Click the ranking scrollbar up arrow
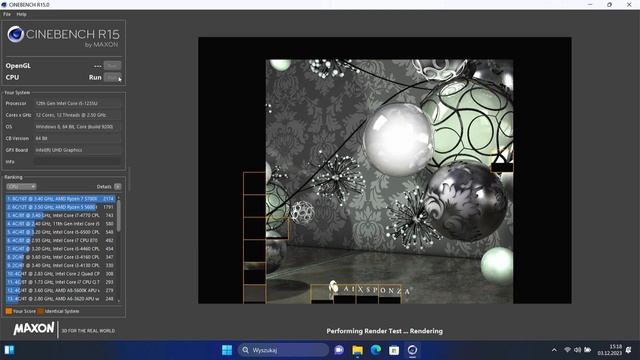 tap(119, 198)
